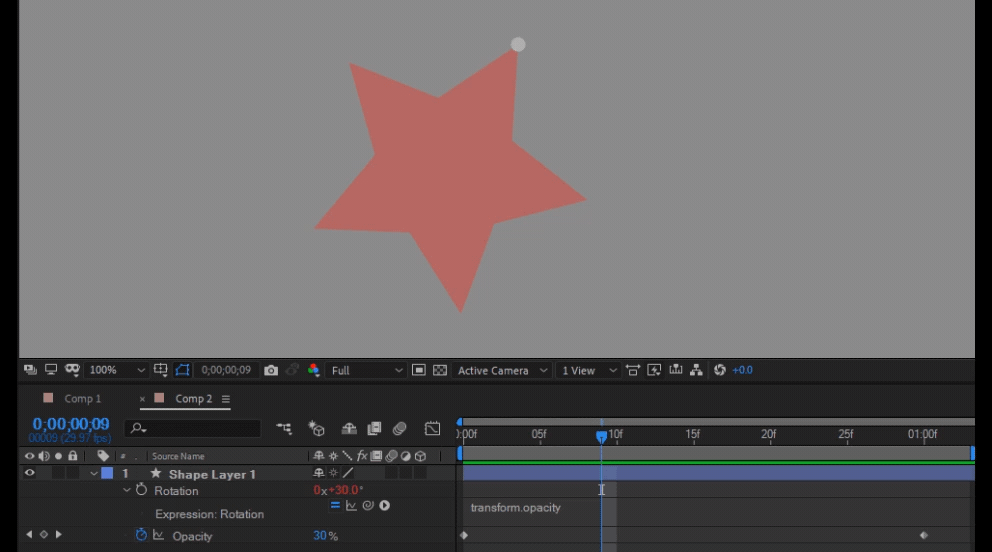
Task: Hide Shape Layer 1 with the eye toggle
Action: [29, 473]
